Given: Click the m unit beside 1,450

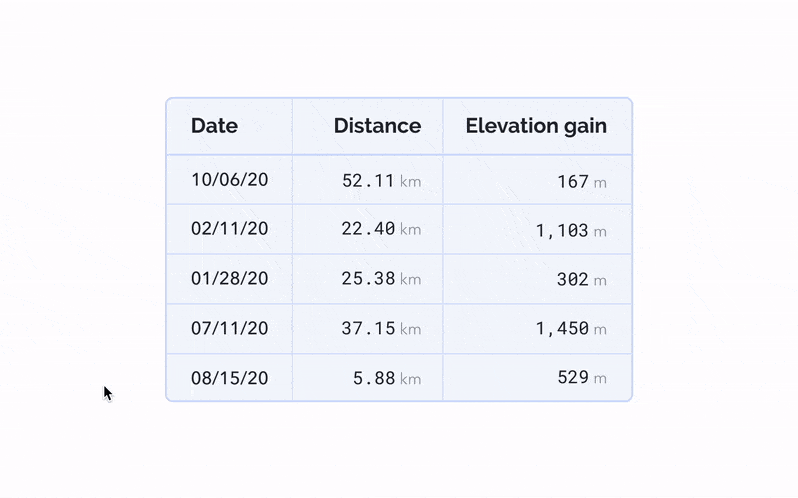Looking at the screenshot, I should [x=600, y=330].
